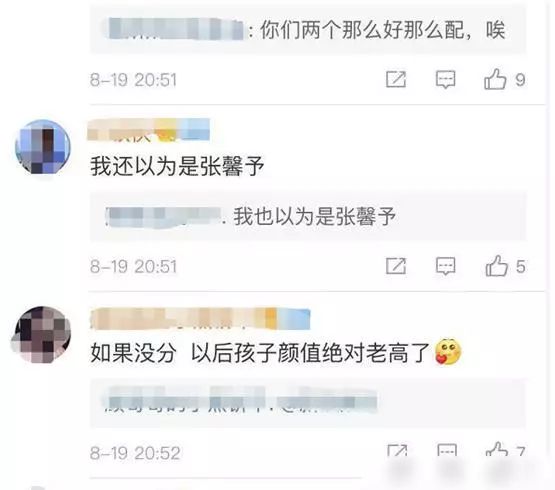555x490 pixels.
Task: Tap repost icon on the 20:52 comment
Action: (x=397, y=451)
